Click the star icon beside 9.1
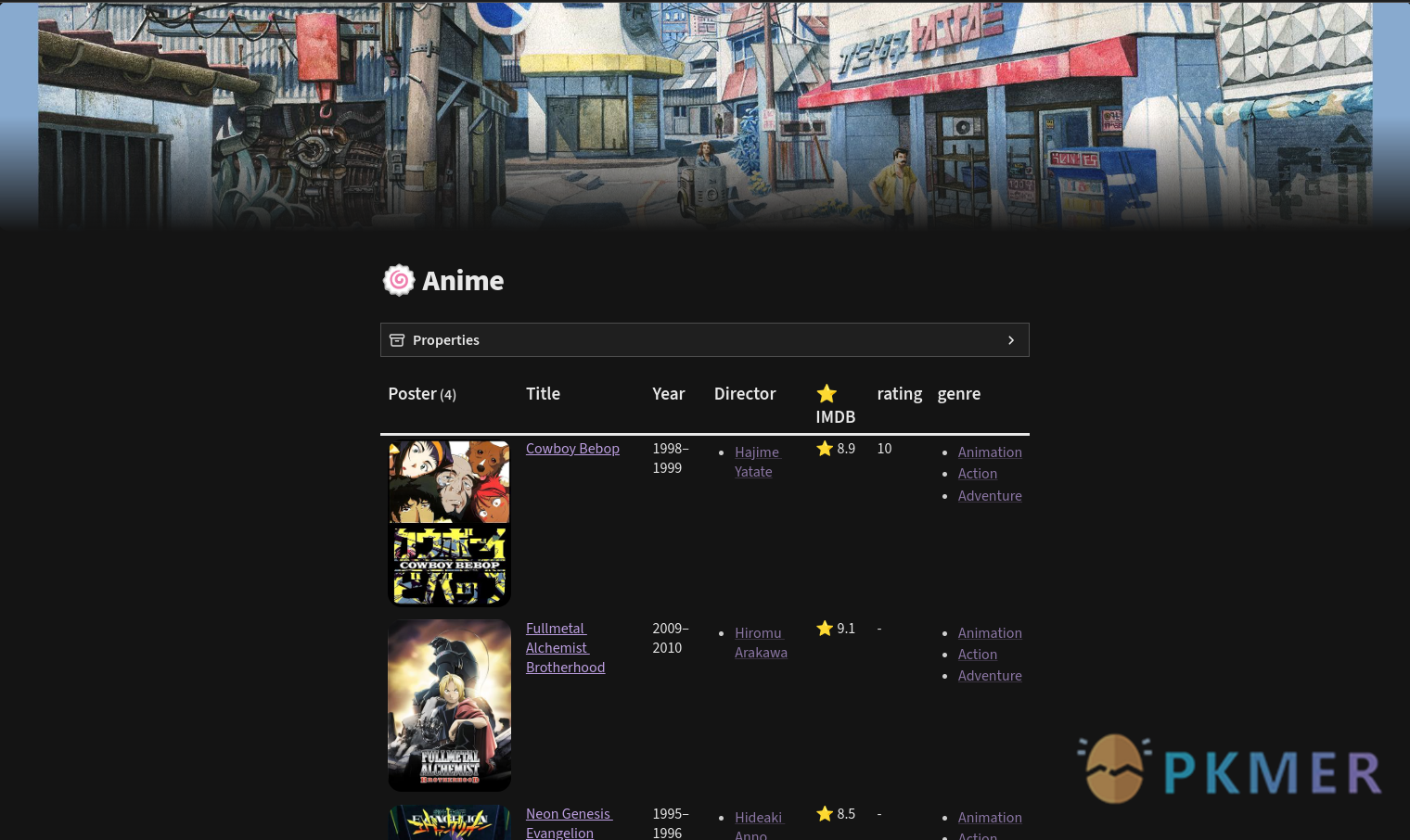This screenshot has height=840, width=1410. click(825, 629)
